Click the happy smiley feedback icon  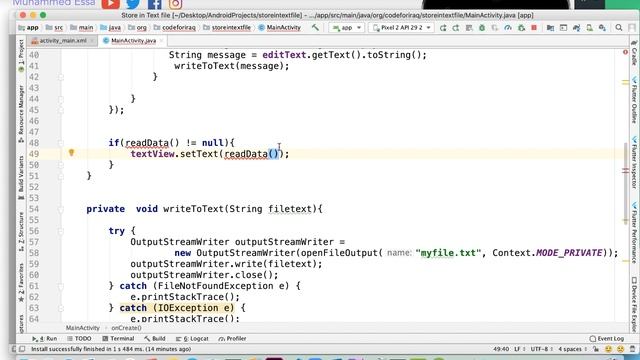[608, 349]
